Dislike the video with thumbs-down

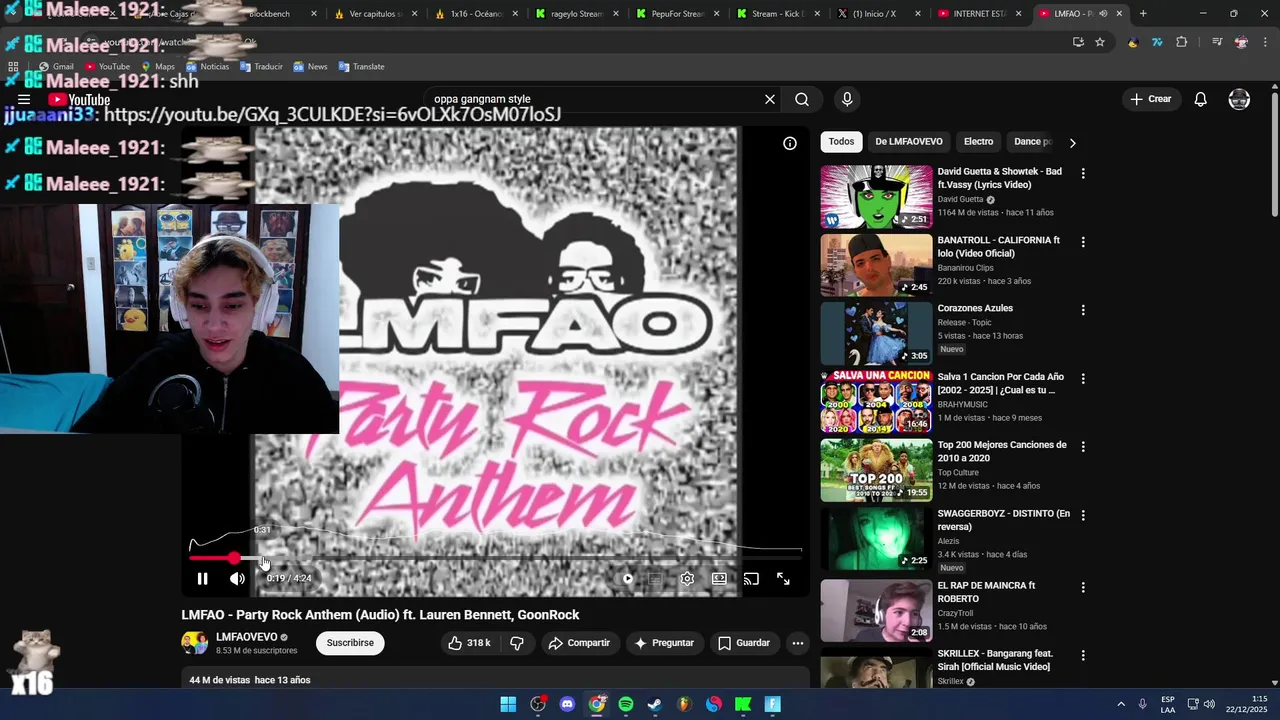(517, 643)
